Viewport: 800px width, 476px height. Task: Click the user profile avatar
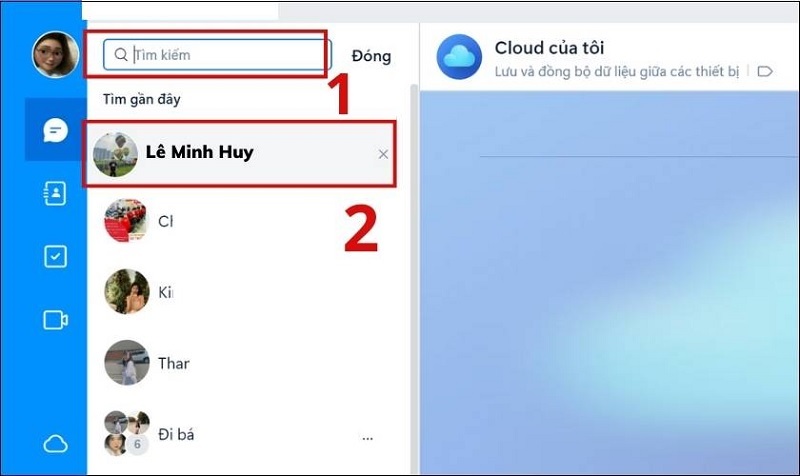point(55,55)
